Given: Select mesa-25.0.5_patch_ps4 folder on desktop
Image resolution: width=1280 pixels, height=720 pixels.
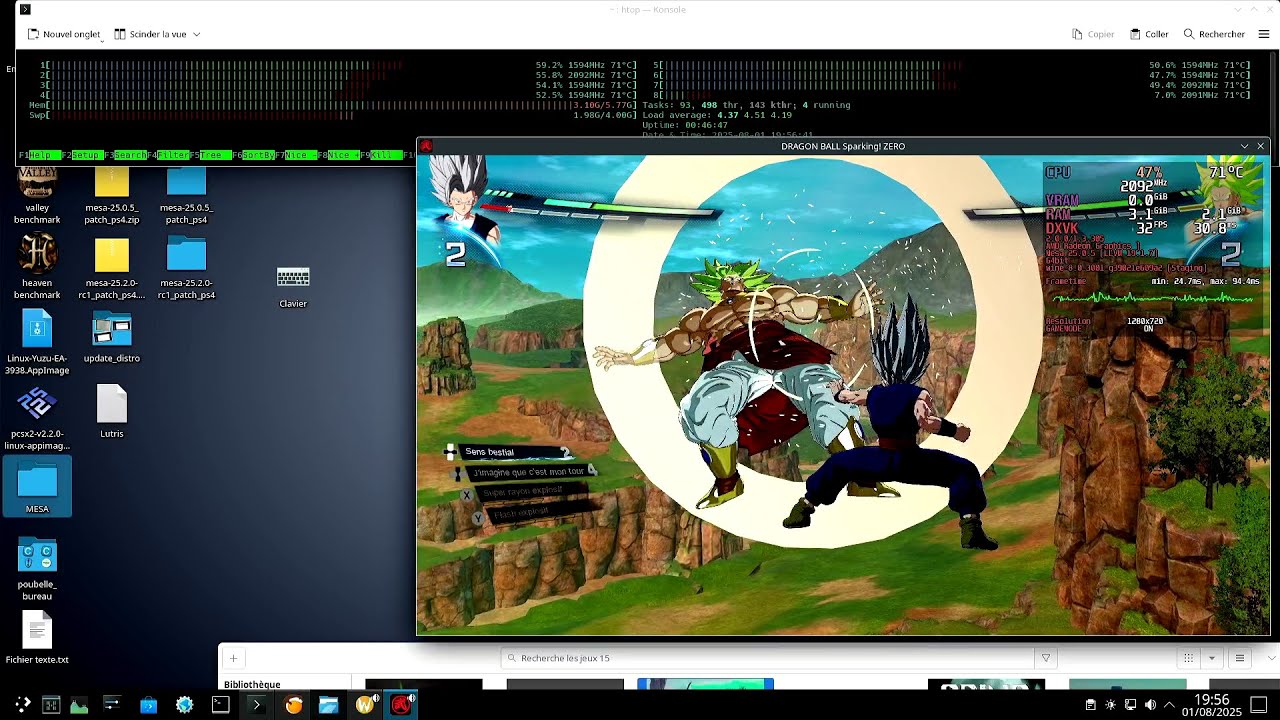Looking at the screenshot, I should [x=186, y=196].
